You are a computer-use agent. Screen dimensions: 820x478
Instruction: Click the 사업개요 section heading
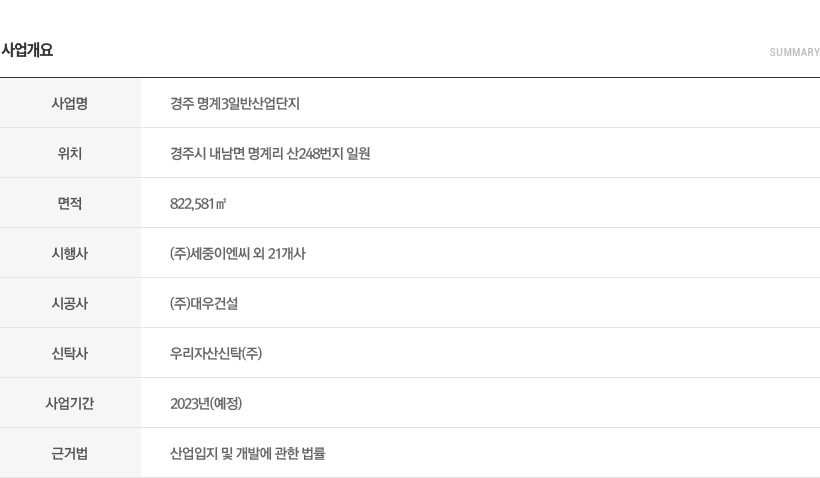click(27, 50)
